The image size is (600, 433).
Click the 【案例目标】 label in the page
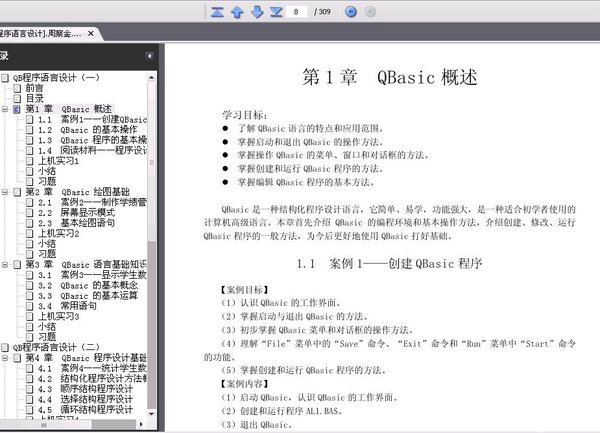pyautogui.click(x=244, y=290)
